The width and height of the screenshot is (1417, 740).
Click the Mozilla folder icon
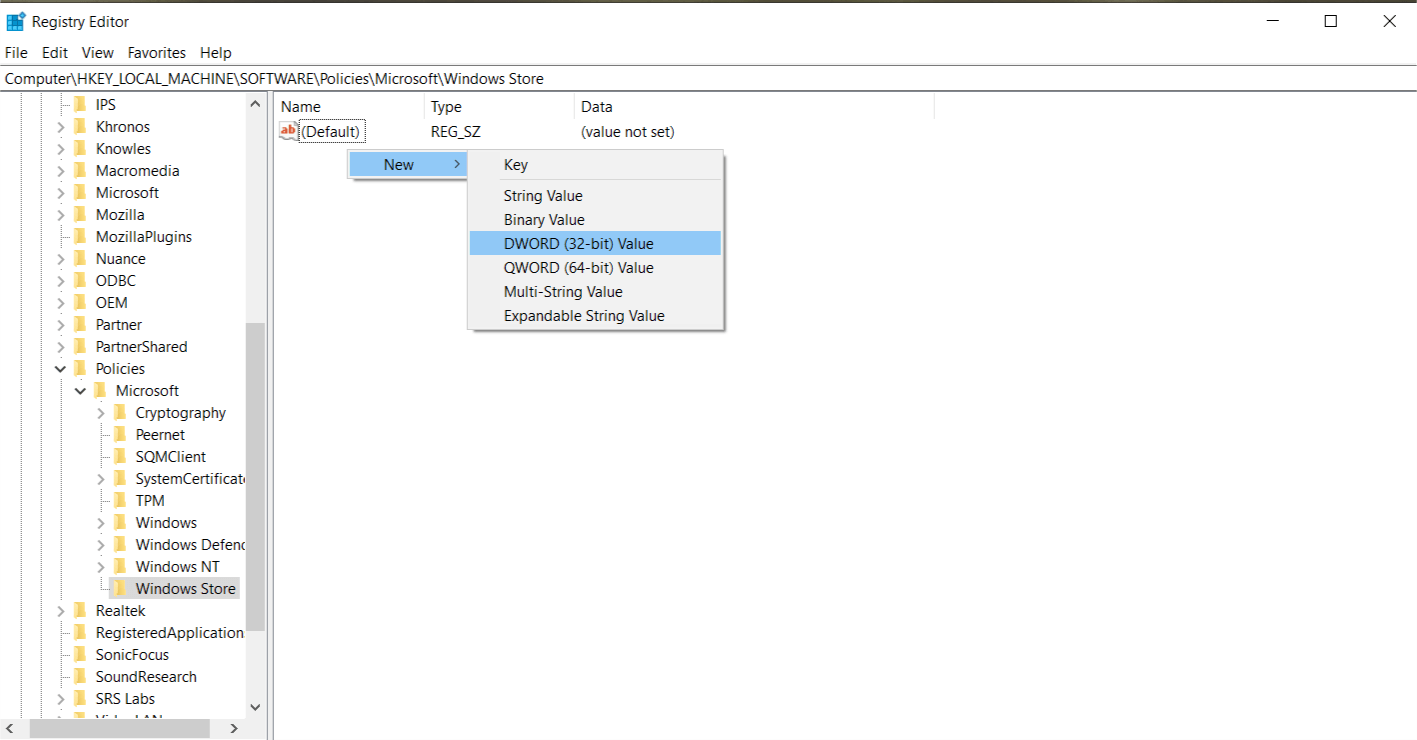point(80,214)
